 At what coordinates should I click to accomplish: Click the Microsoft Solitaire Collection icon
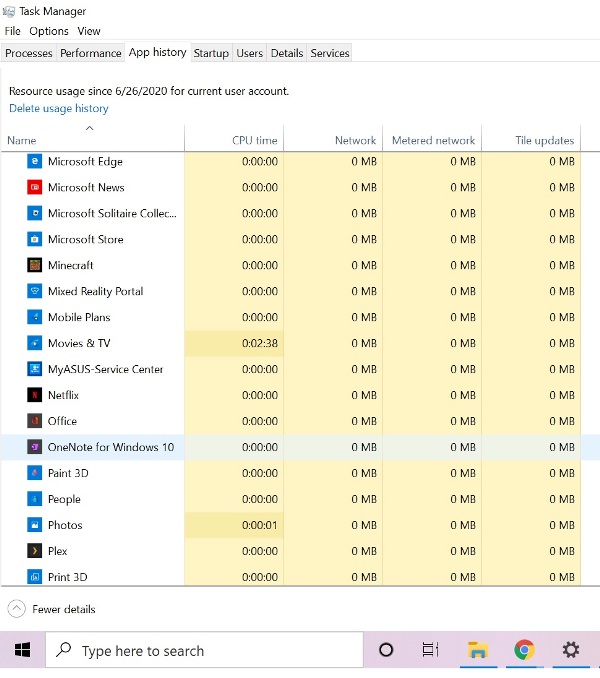tap(35, 213)
